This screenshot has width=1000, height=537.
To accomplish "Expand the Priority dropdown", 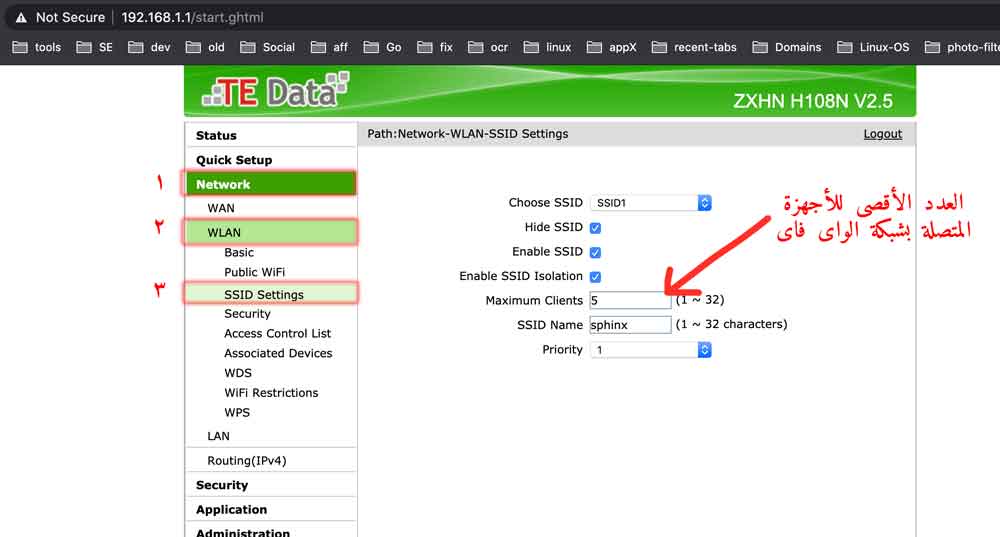I will [x=650, y=350].
